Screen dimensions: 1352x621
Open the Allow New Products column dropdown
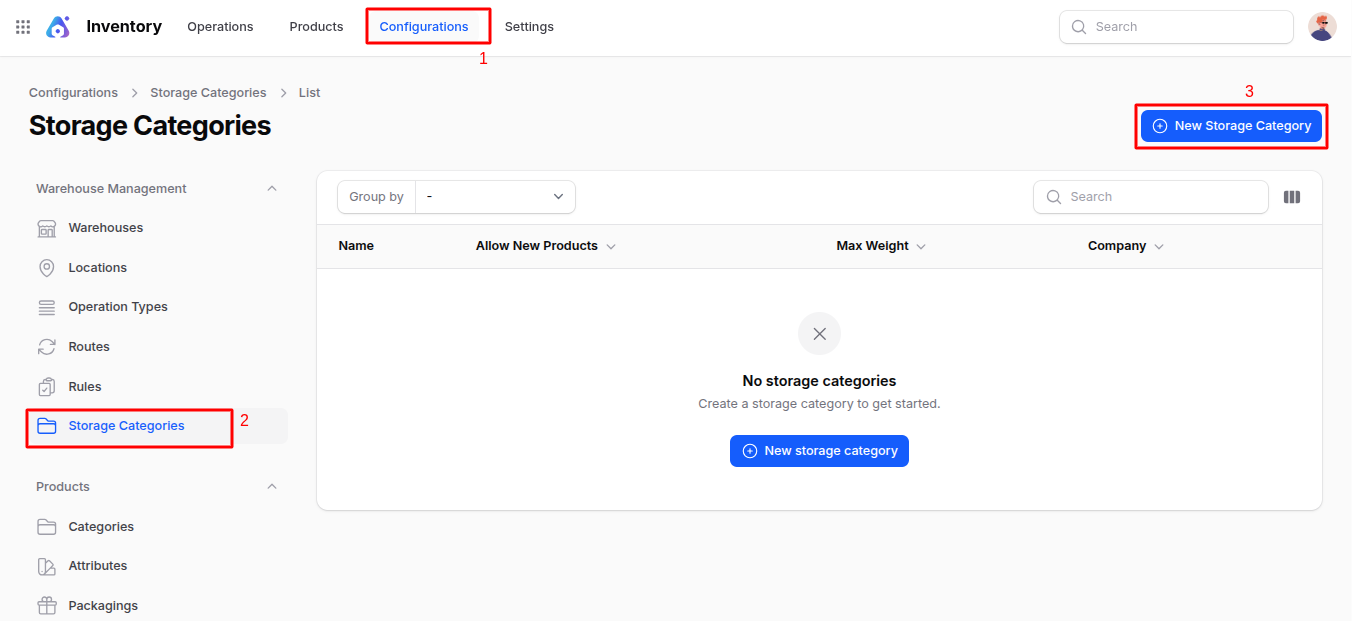pos(611,245)
